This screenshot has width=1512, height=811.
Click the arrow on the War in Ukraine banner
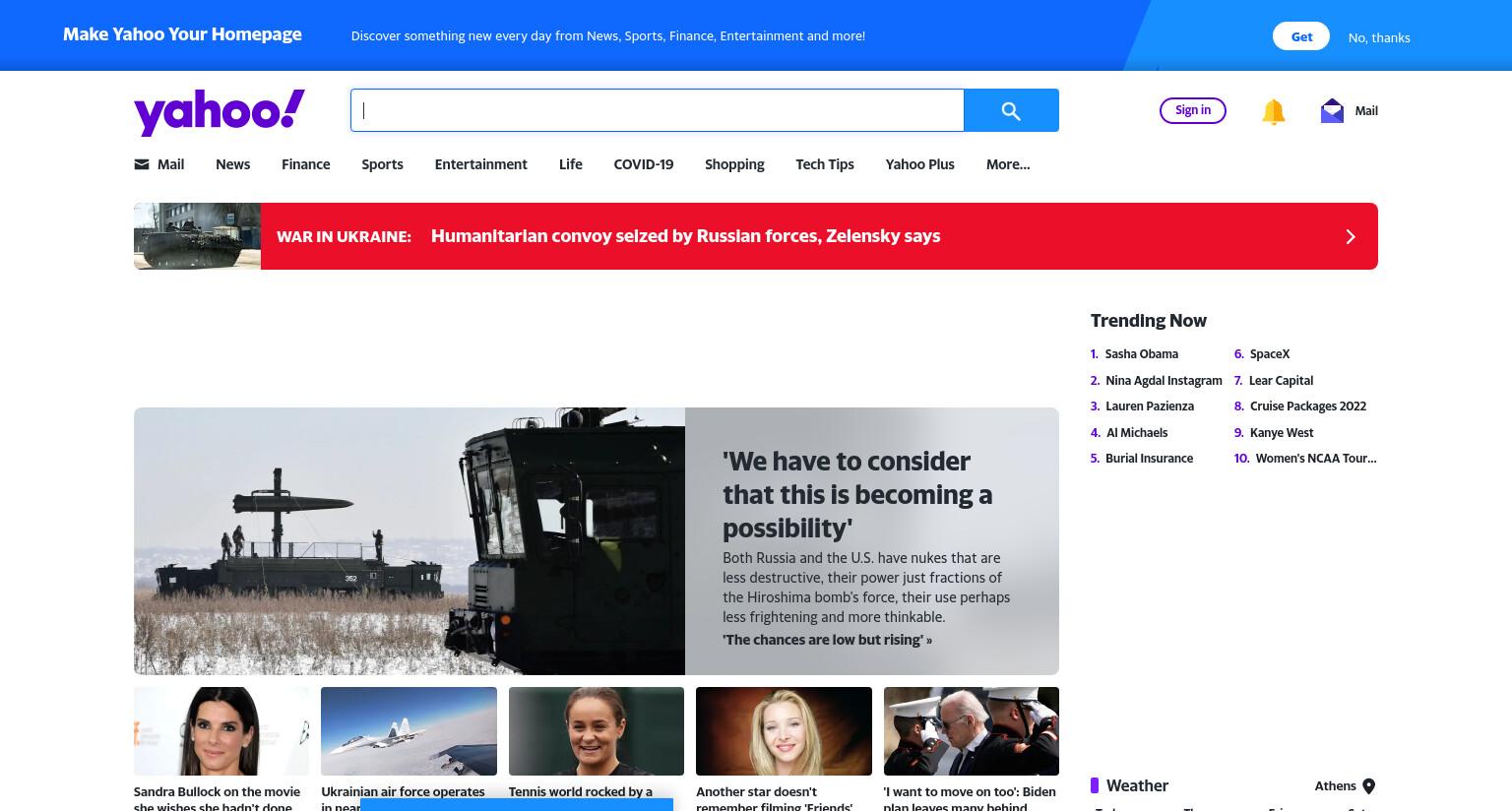click(1351, 236)
